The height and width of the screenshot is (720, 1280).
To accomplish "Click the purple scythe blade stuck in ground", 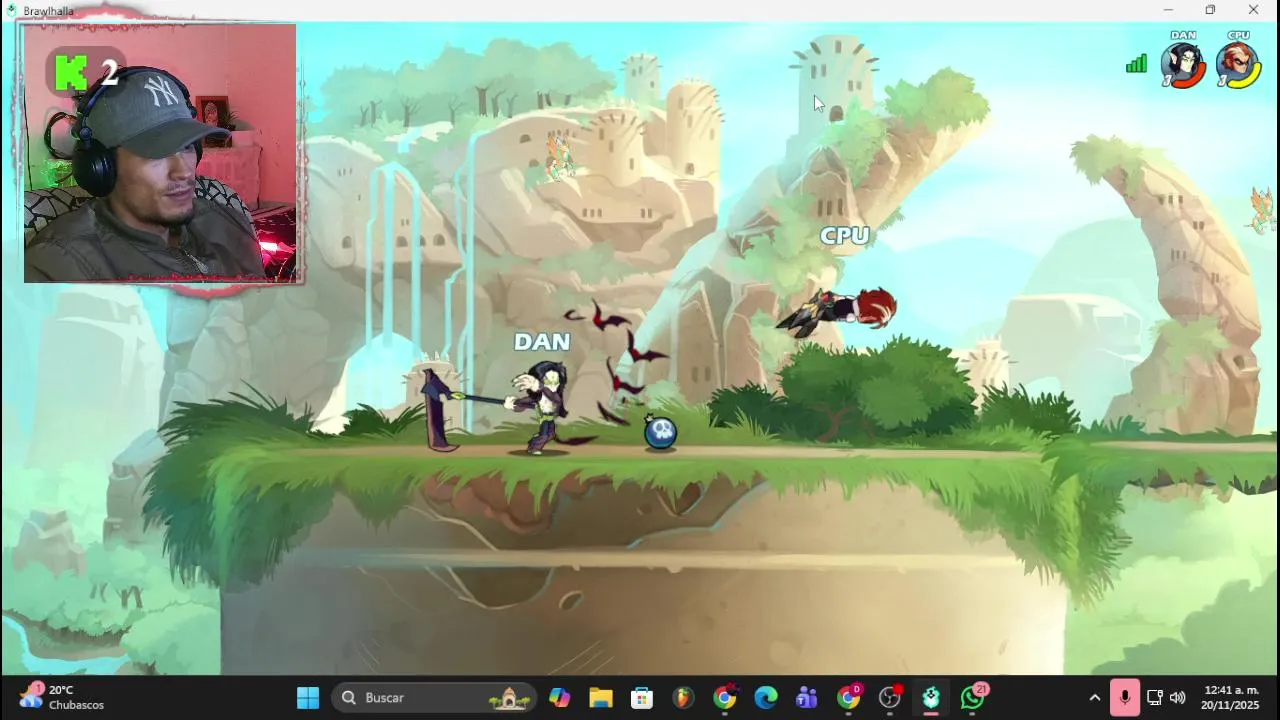I will click(x=437, y=410).
